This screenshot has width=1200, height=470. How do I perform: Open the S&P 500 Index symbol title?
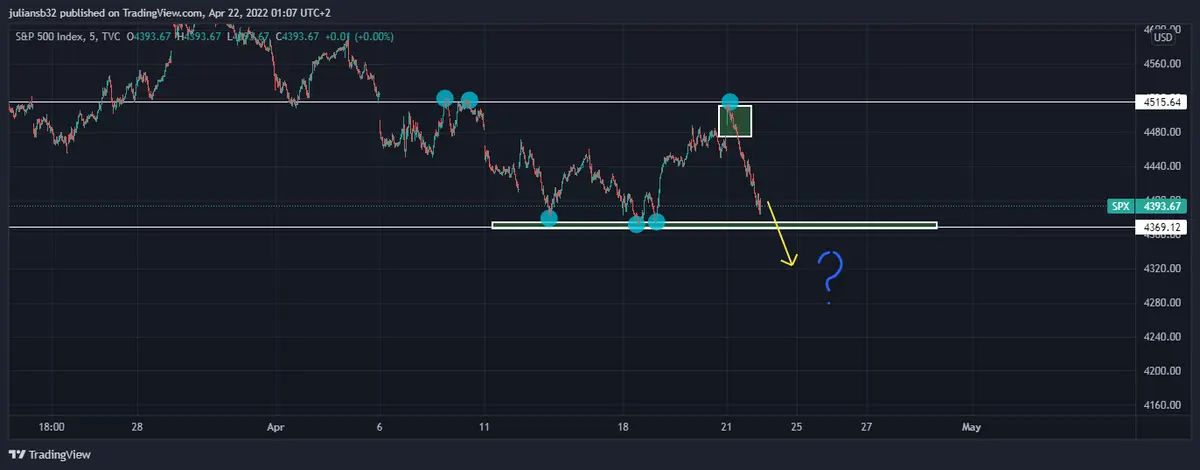(50, 37)
